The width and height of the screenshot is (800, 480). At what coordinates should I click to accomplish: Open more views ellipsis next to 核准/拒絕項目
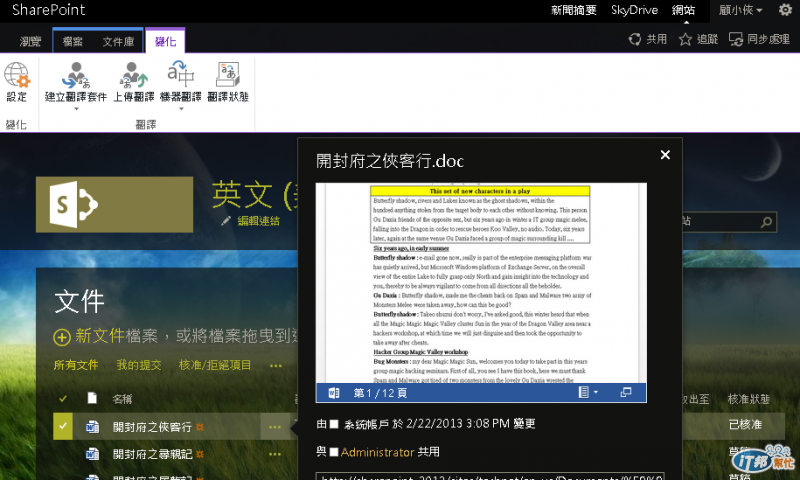pyautogui.click(x=276, y=366)
